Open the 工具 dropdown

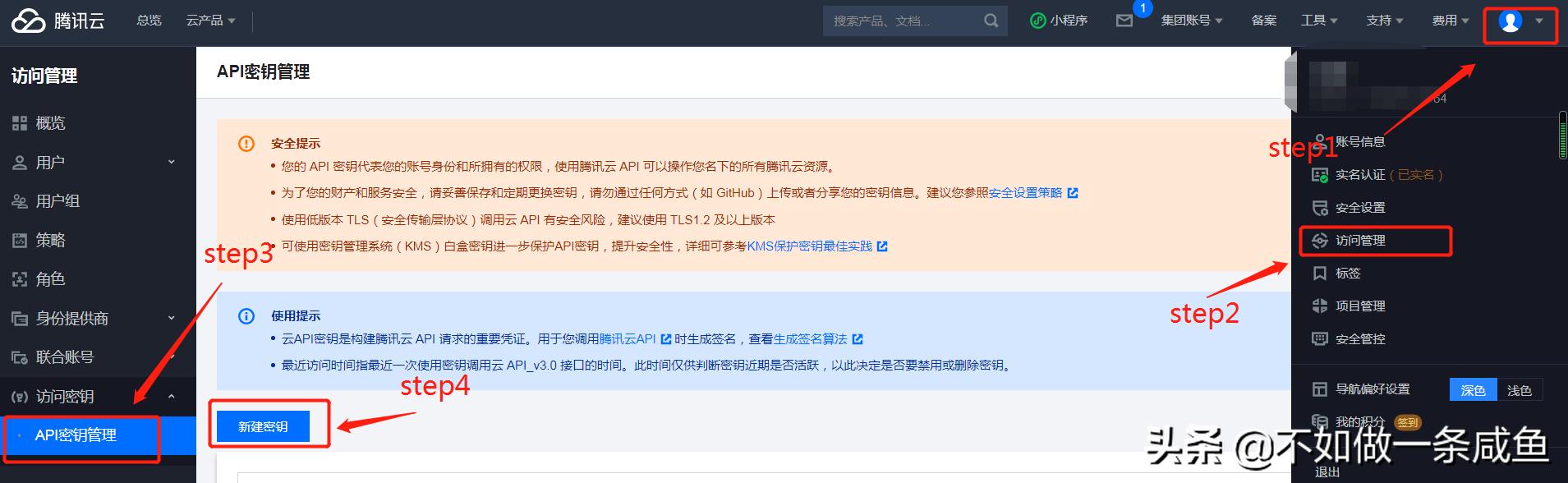click(1319, 21)
